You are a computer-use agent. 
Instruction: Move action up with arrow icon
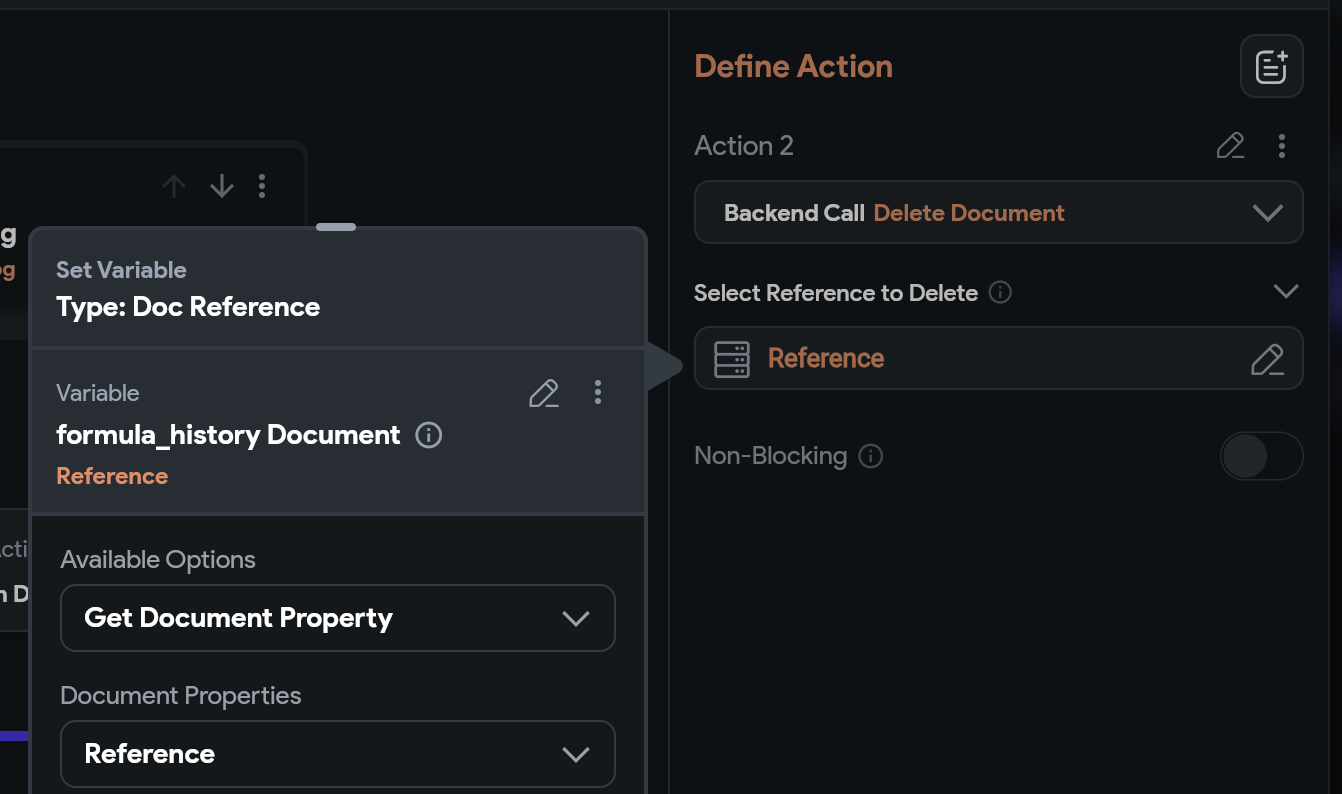coord(174,186)
